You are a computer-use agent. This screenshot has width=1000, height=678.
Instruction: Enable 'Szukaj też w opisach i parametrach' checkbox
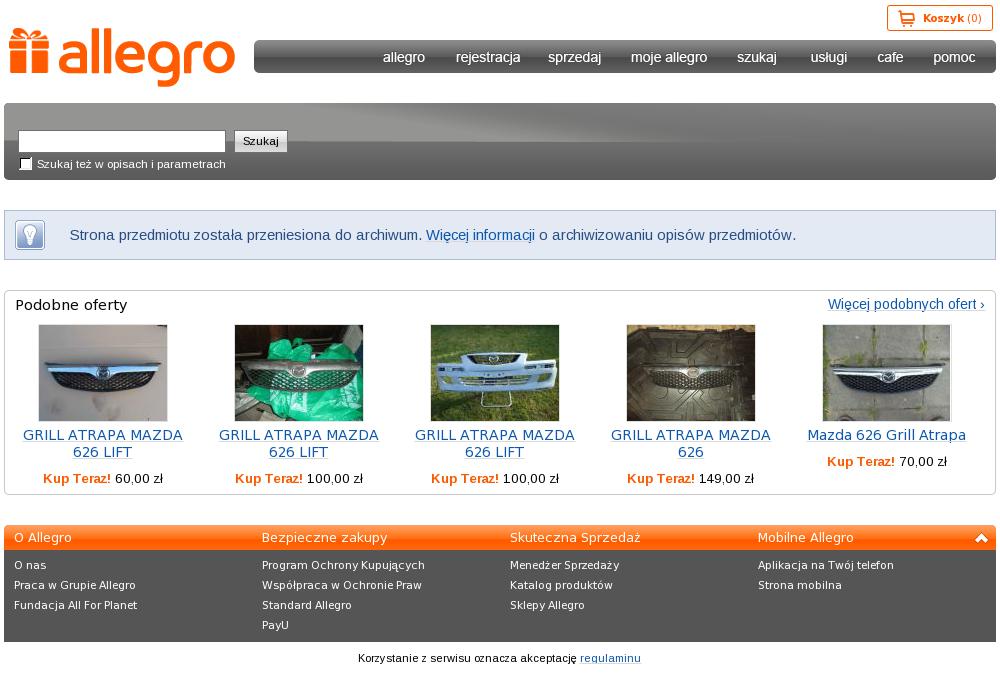(26, 164)
